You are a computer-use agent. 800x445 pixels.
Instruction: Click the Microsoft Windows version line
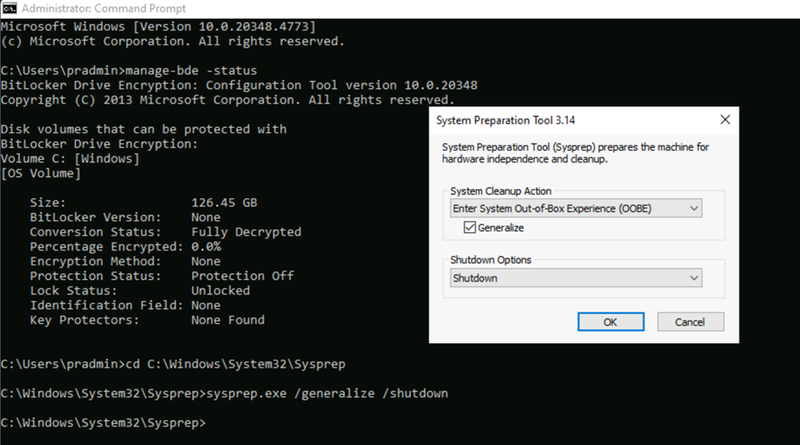pyautogui.click(x=158, y=27)
